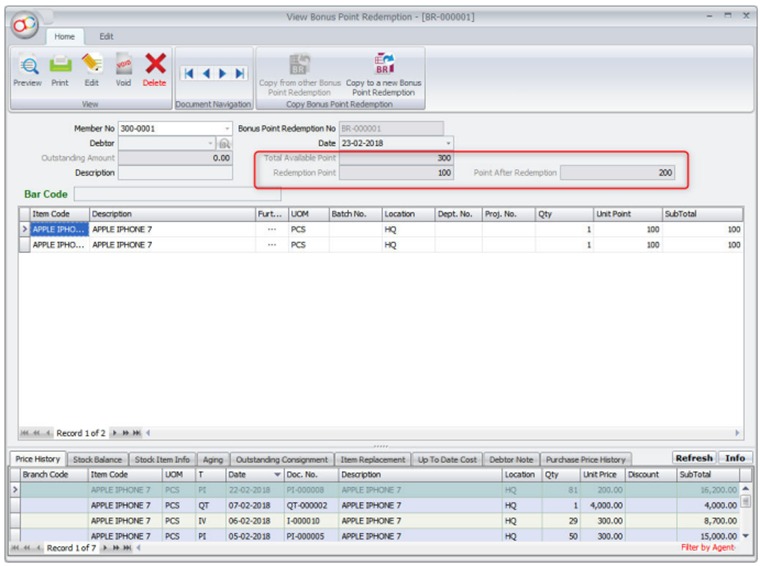This screenshot has height=566, width=760.
Task: Expand the Date dropdown picker
Action: [448, 143]
